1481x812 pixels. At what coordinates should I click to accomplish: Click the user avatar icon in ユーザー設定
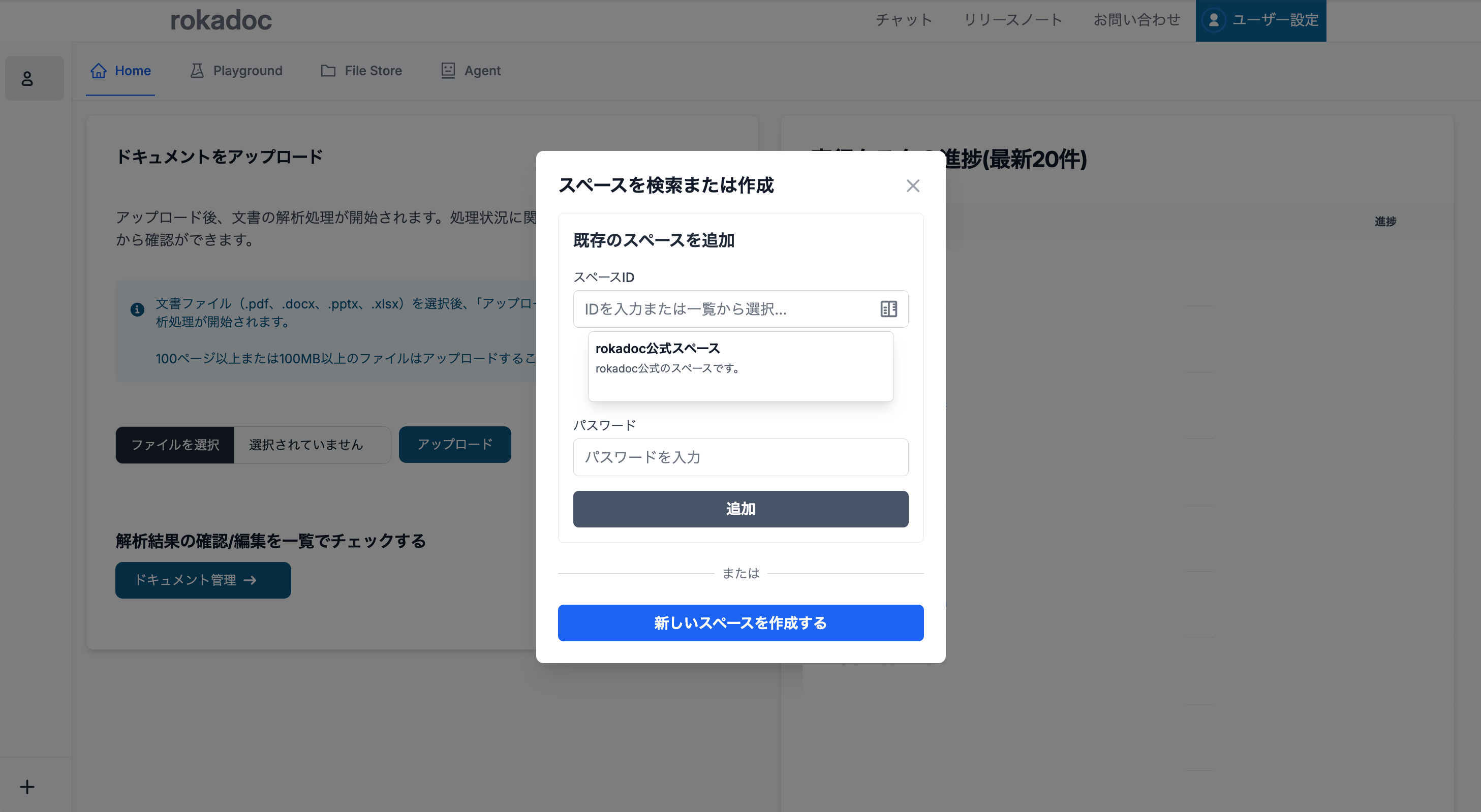tap(1214, 20)
